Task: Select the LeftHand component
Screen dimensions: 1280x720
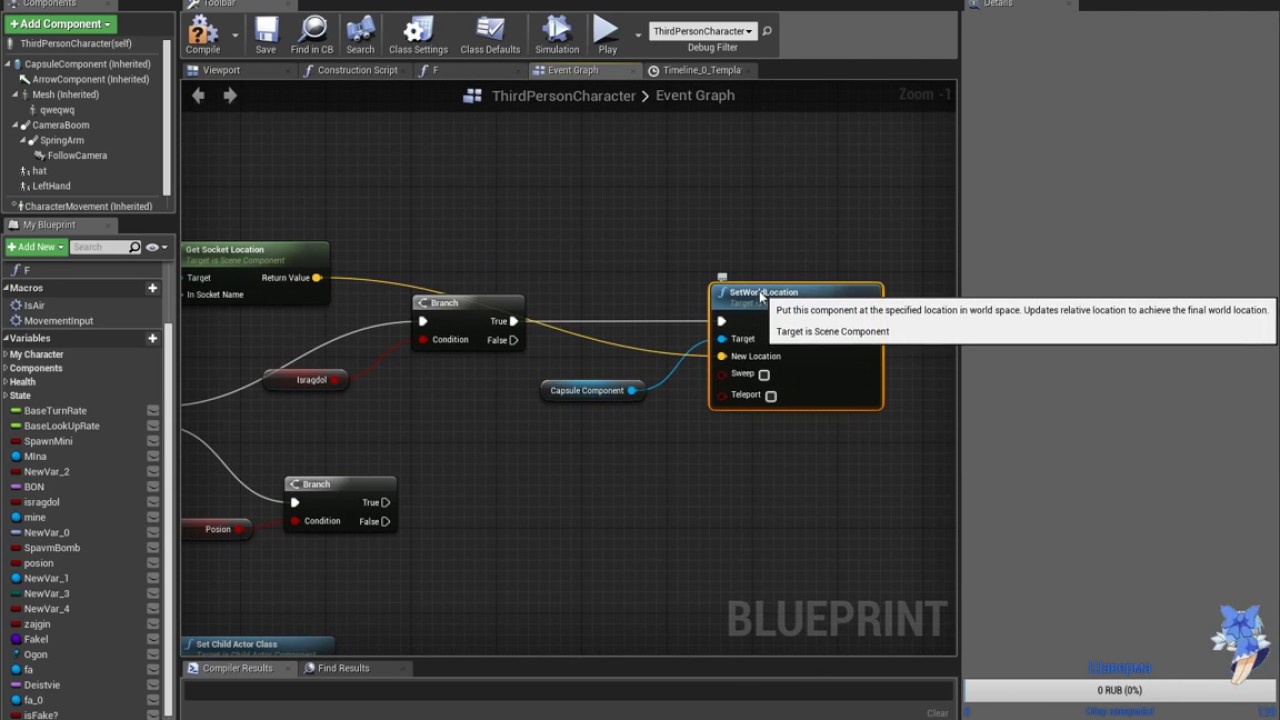Action: (51, 186)
